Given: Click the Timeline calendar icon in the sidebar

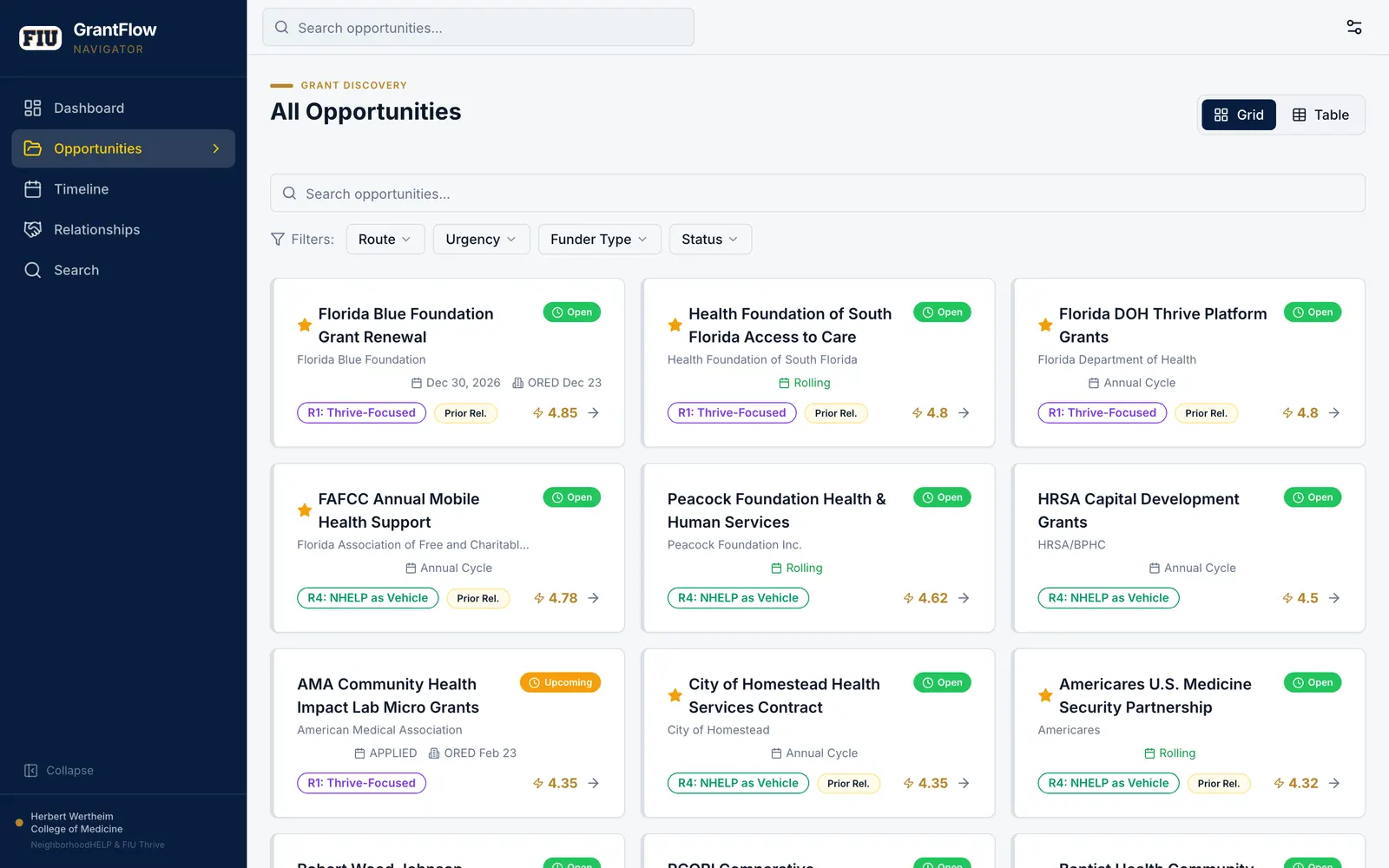Looking at the screenshot, I should (x=33, y=189).
